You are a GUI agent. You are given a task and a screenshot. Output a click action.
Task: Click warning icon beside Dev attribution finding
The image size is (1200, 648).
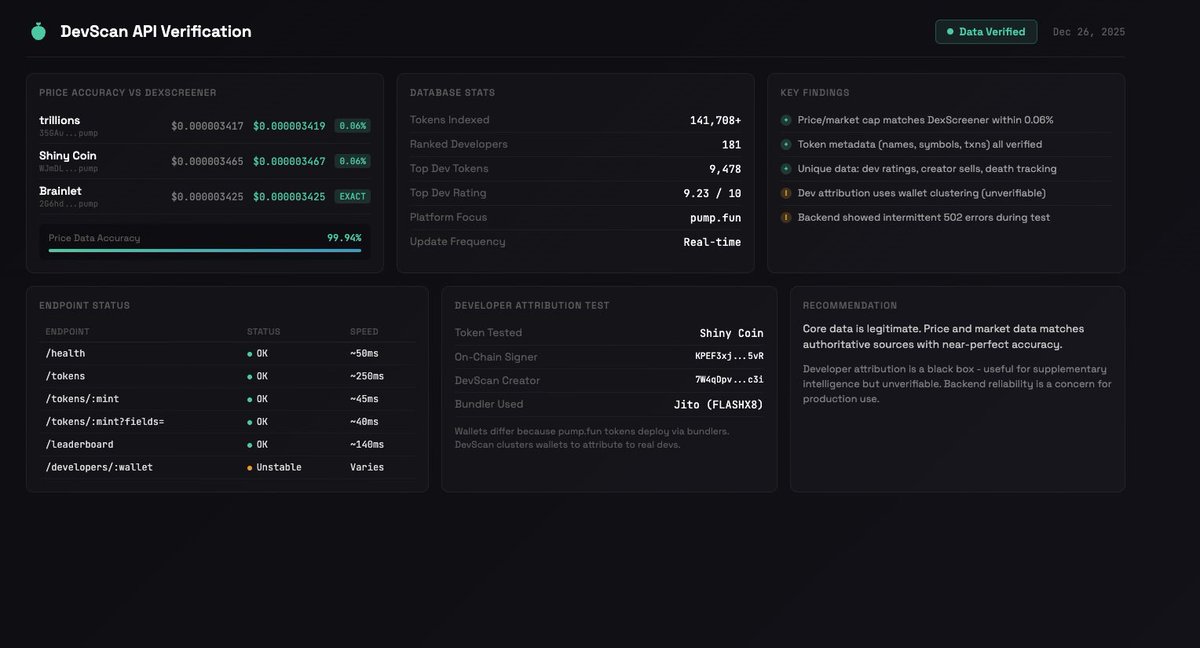(787, 193)
